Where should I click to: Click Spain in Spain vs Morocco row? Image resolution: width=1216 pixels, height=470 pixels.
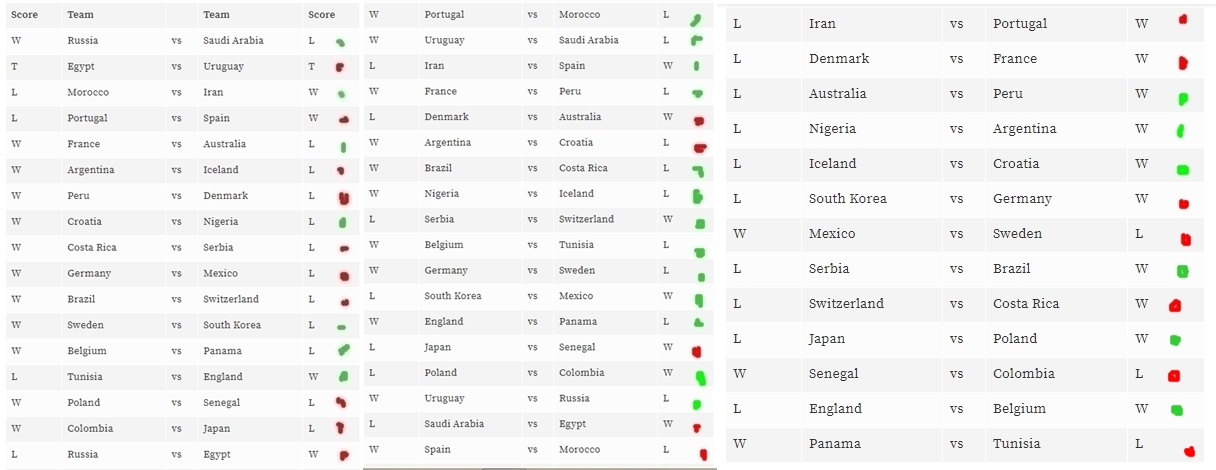pyautogui.click(x=436, y=449)
